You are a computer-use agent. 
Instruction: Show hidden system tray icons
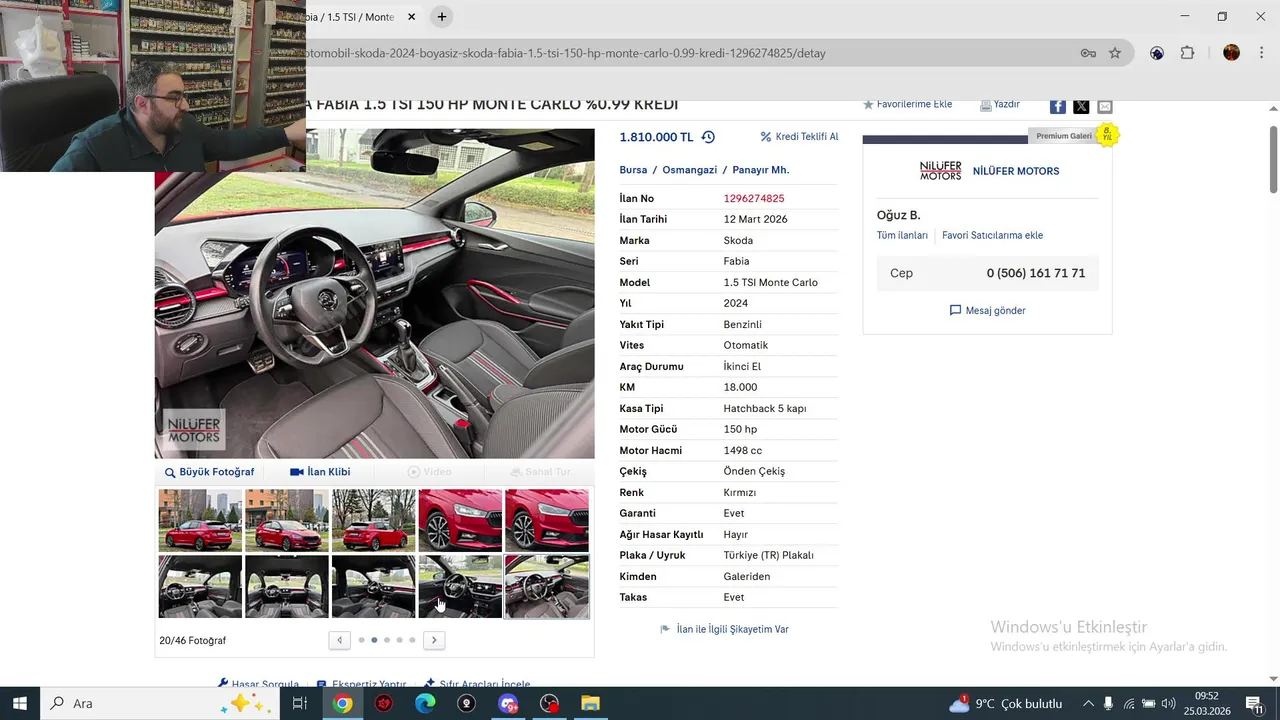1088,703
